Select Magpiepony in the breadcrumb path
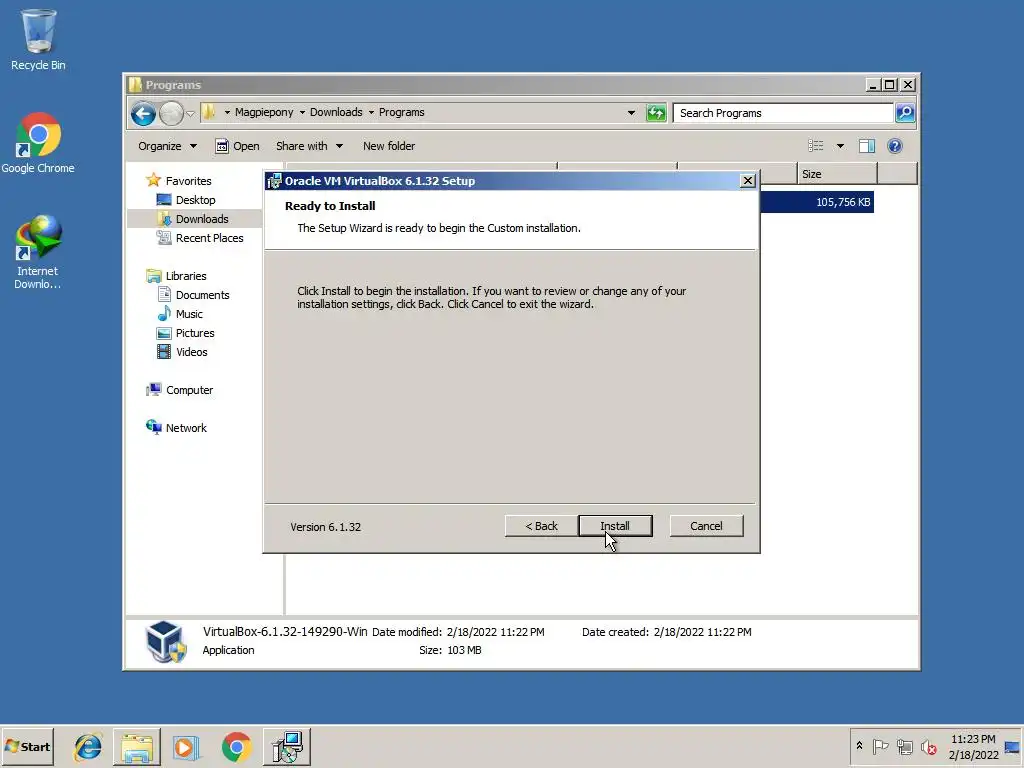 tap(264, 112)
